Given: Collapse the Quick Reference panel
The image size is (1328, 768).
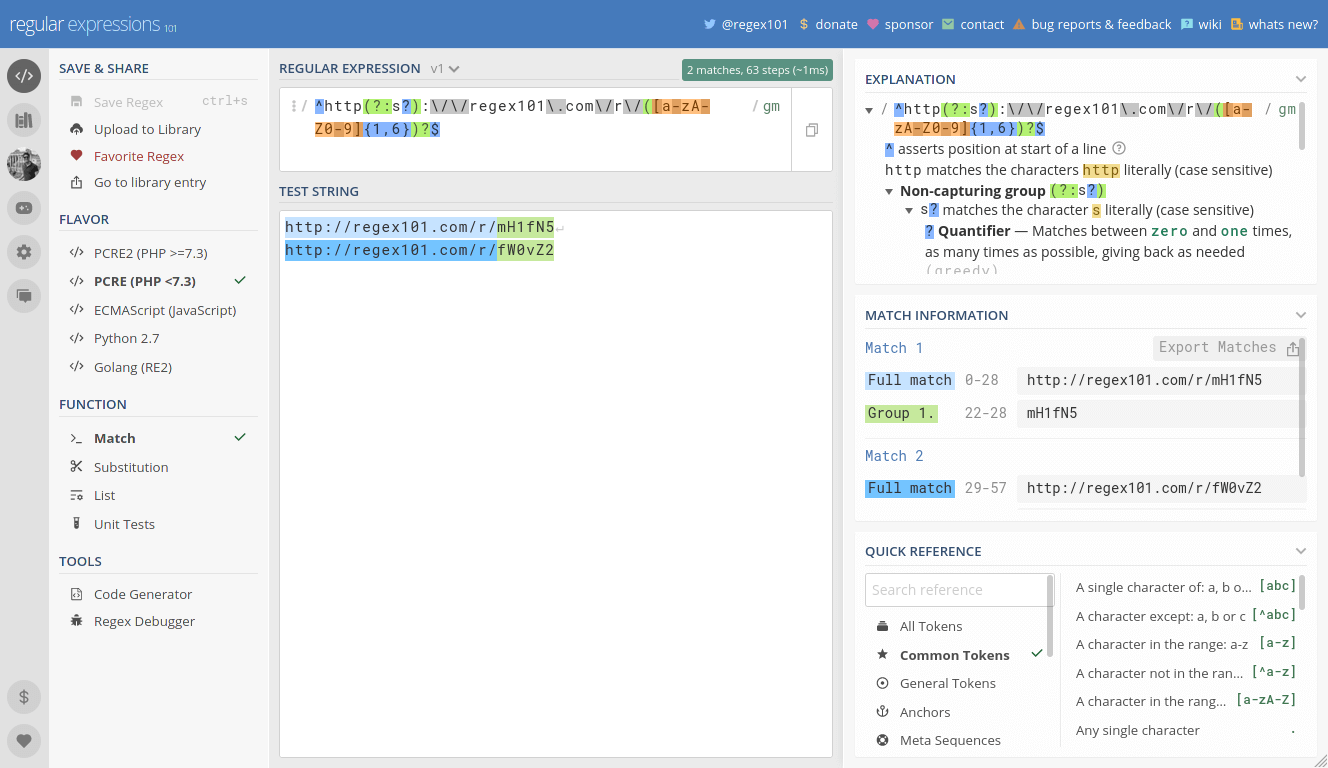Looking at the screenshot, I should click(1300, 551).
